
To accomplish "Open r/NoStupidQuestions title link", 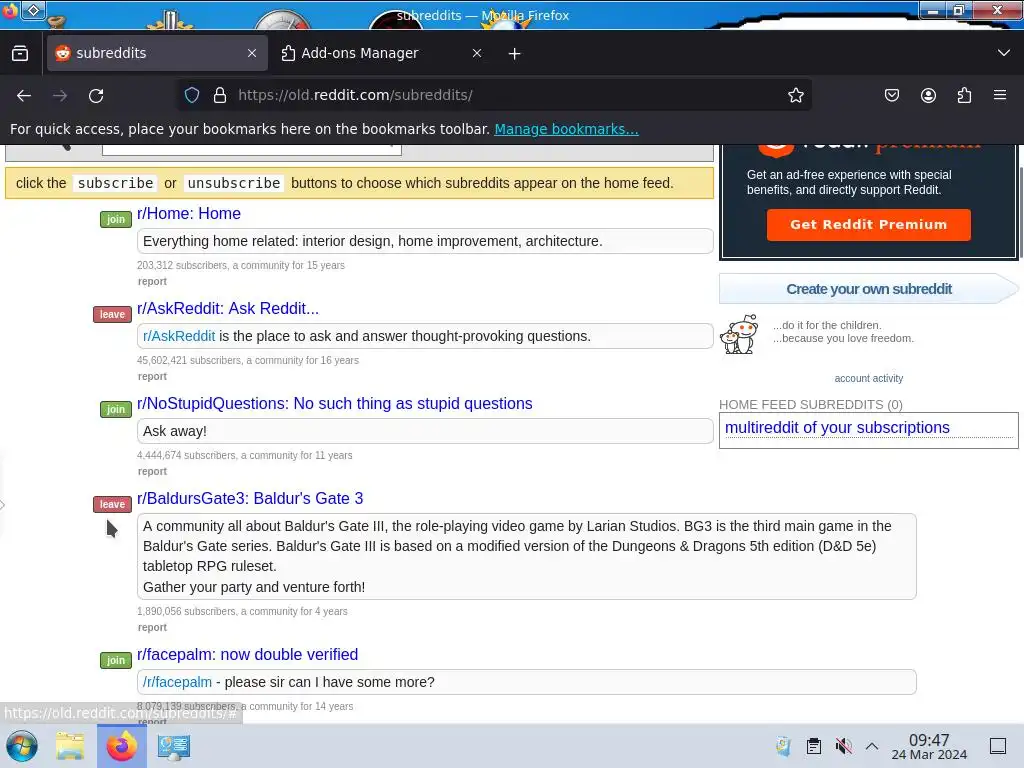I will pos(334,404).
